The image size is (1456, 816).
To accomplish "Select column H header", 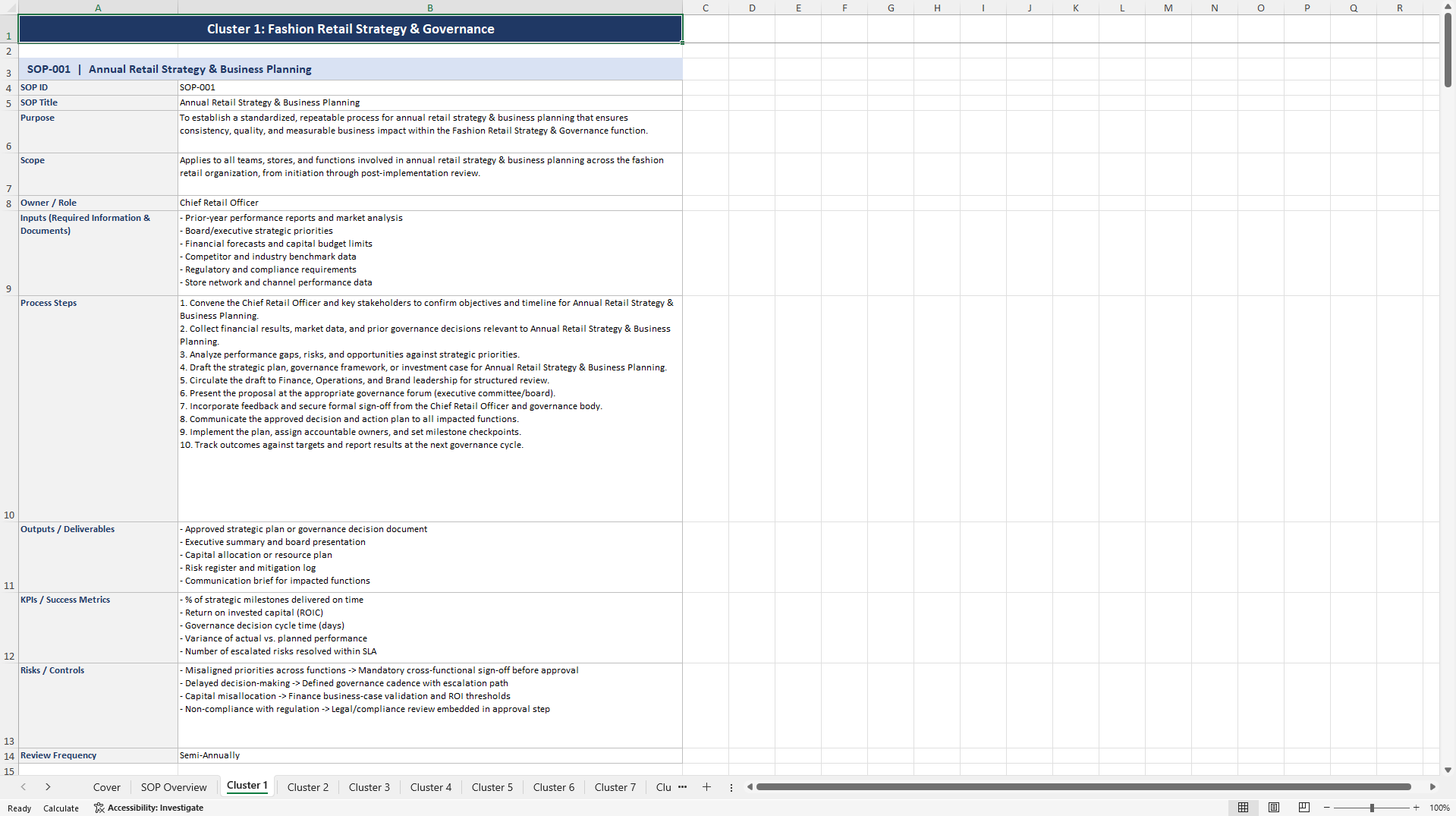I will point(937,8).
